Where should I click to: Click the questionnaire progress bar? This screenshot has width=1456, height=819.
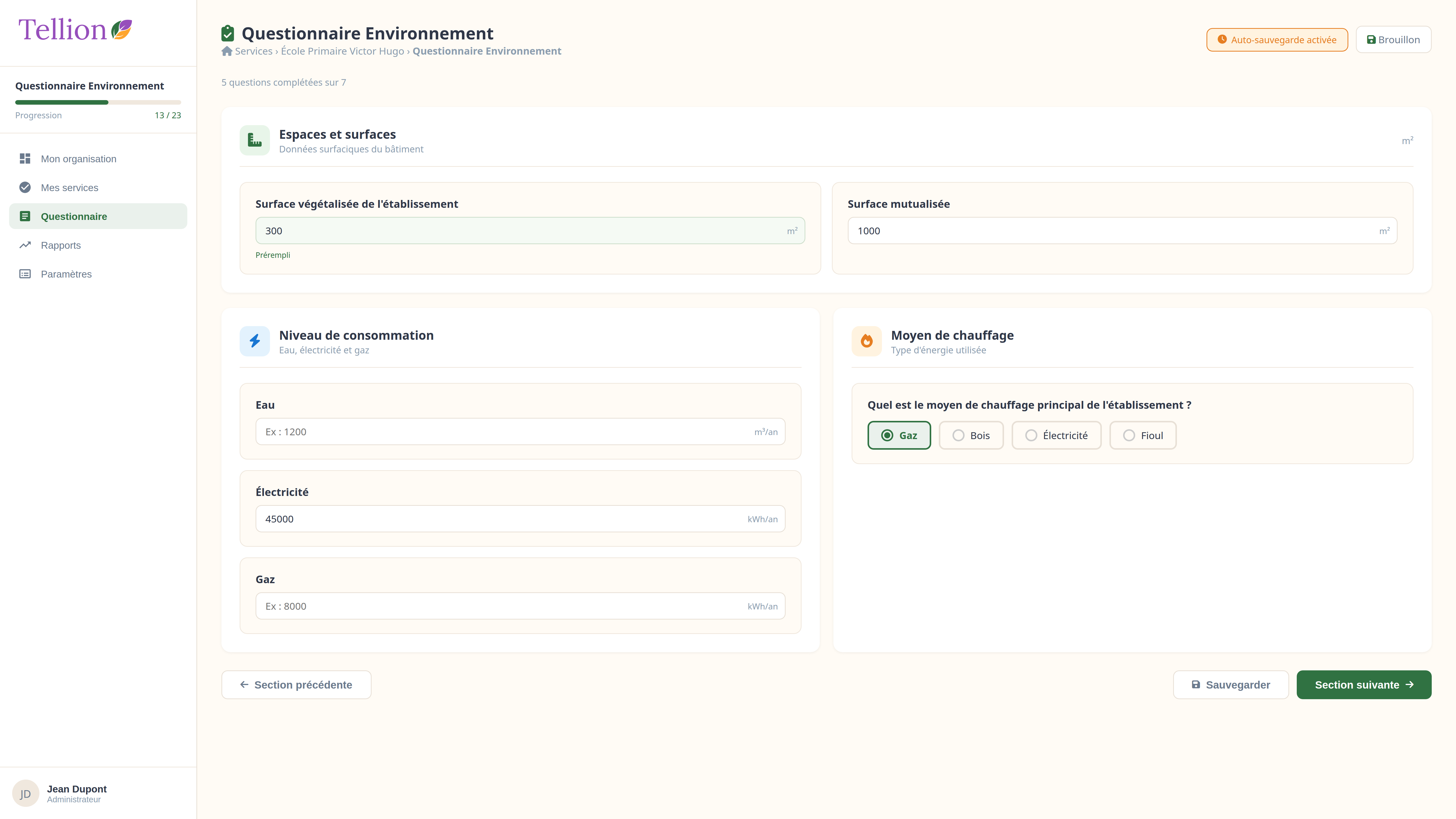pyautogui.click(x=98, y=102)
